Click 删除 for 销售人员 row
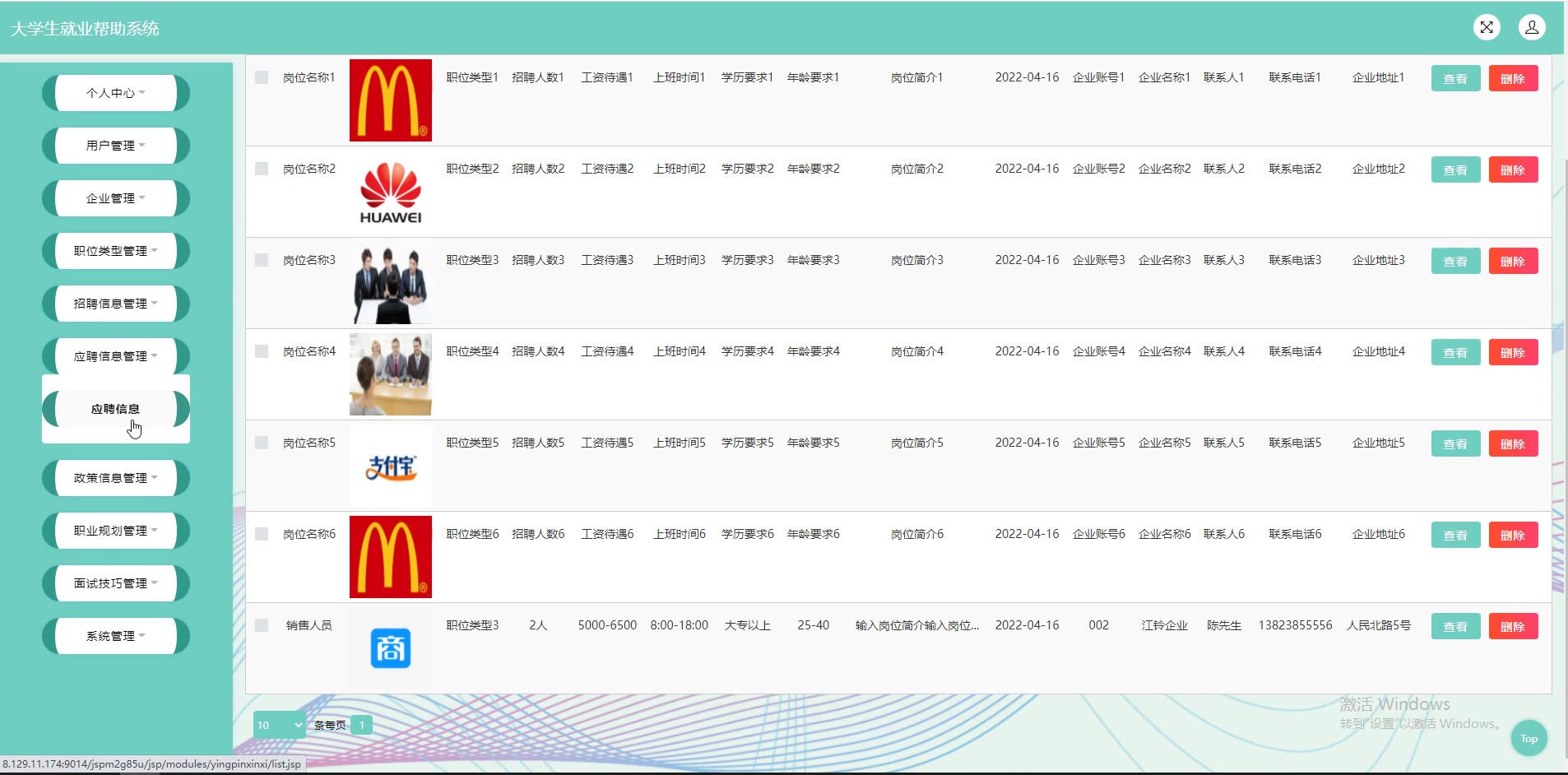 pyautogui.click(x=1513, y=626)
